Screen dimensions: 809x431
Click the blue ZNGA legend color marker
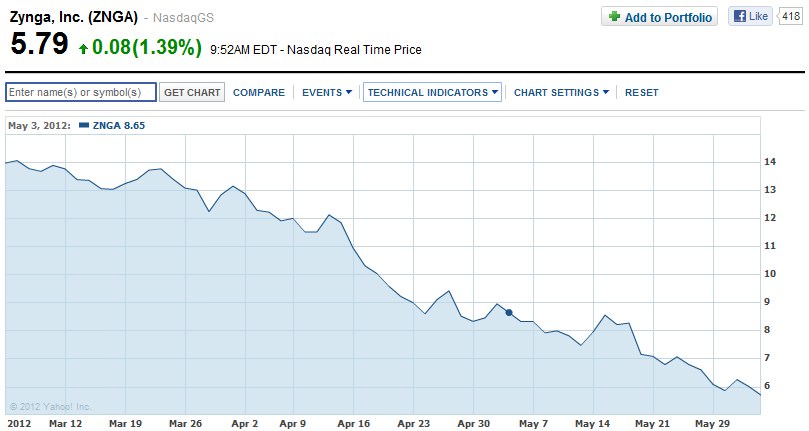pos(84,125)
